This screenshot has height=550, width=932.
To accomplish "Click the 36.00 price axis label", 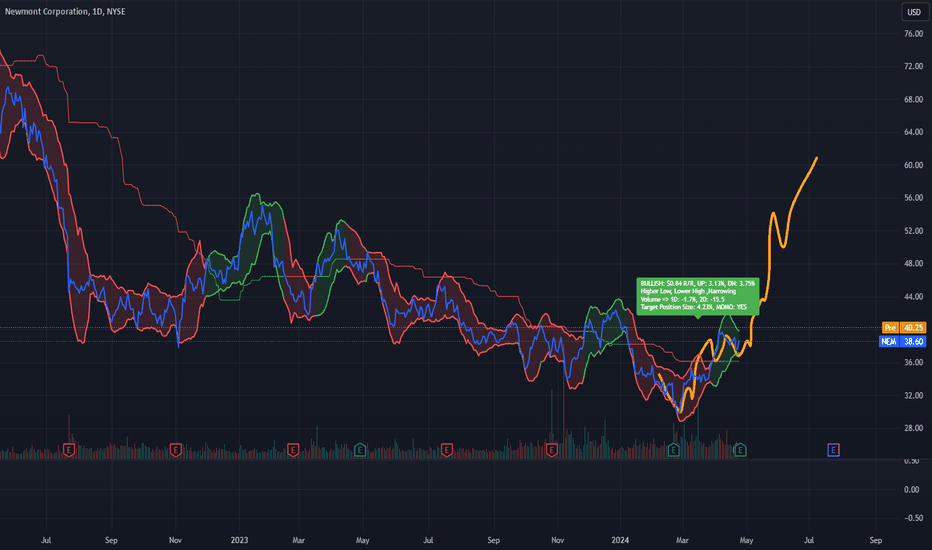I will pos(914,362).
